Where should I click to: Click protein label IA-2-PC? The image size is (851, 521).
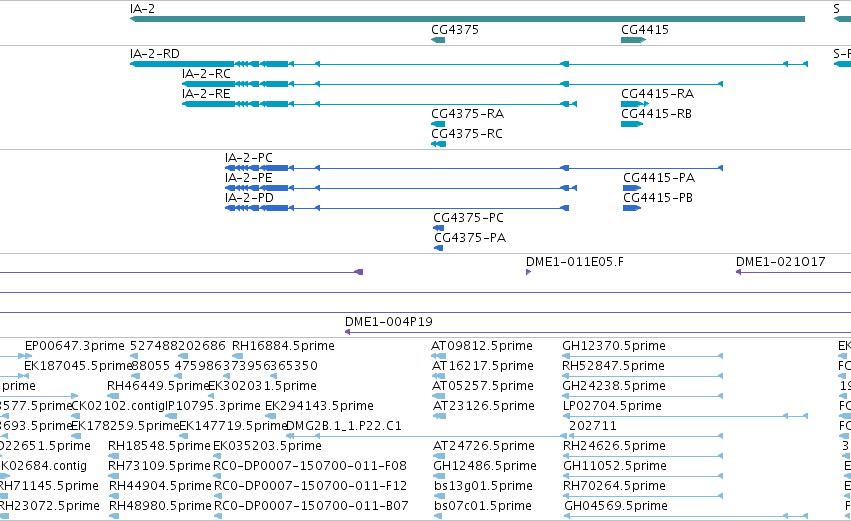(x=249, y=158)
